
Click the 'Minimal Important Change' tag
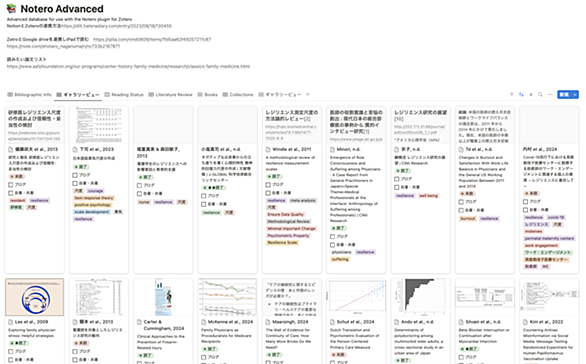pos(292,228)
